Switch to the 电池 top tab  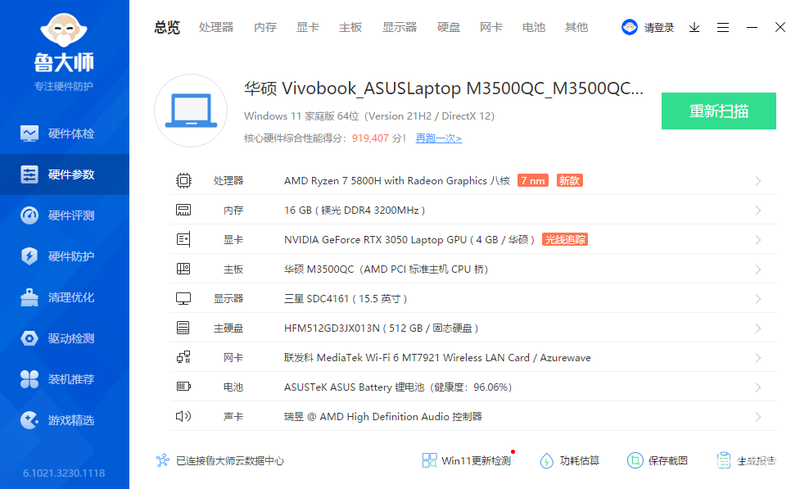click(x=534, y=27)
